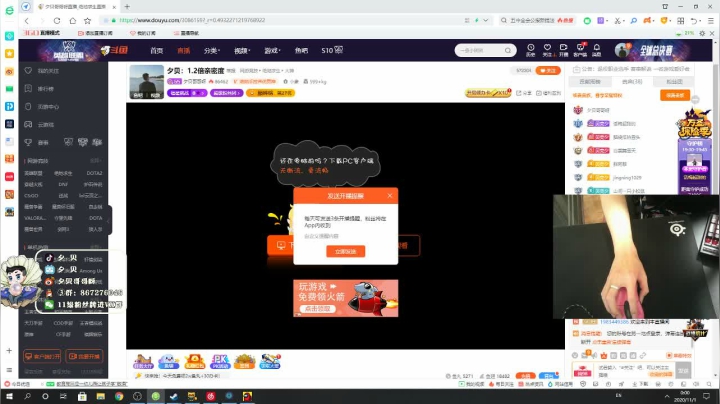
Task: Click the orange toggle pill below player
Action: click(526, 376)
